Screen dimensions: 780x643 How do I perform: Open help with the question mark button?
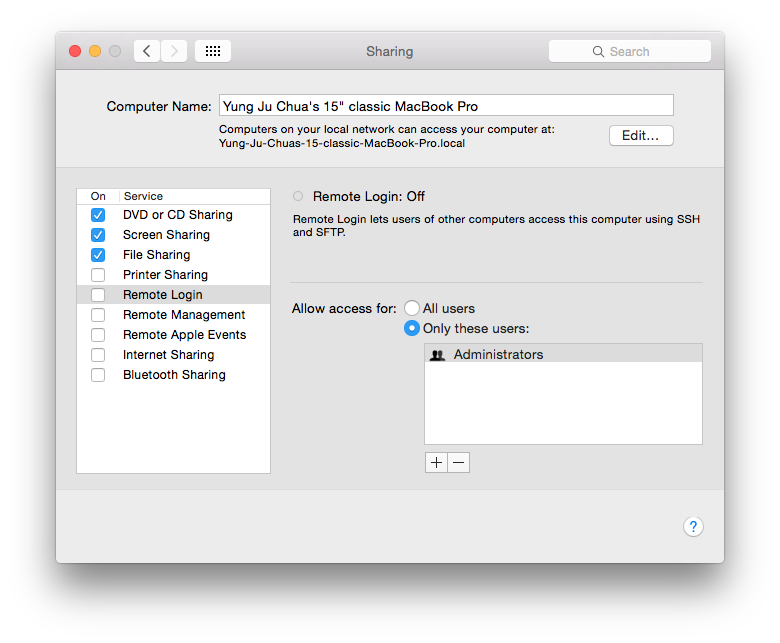(x=693, y=527)
